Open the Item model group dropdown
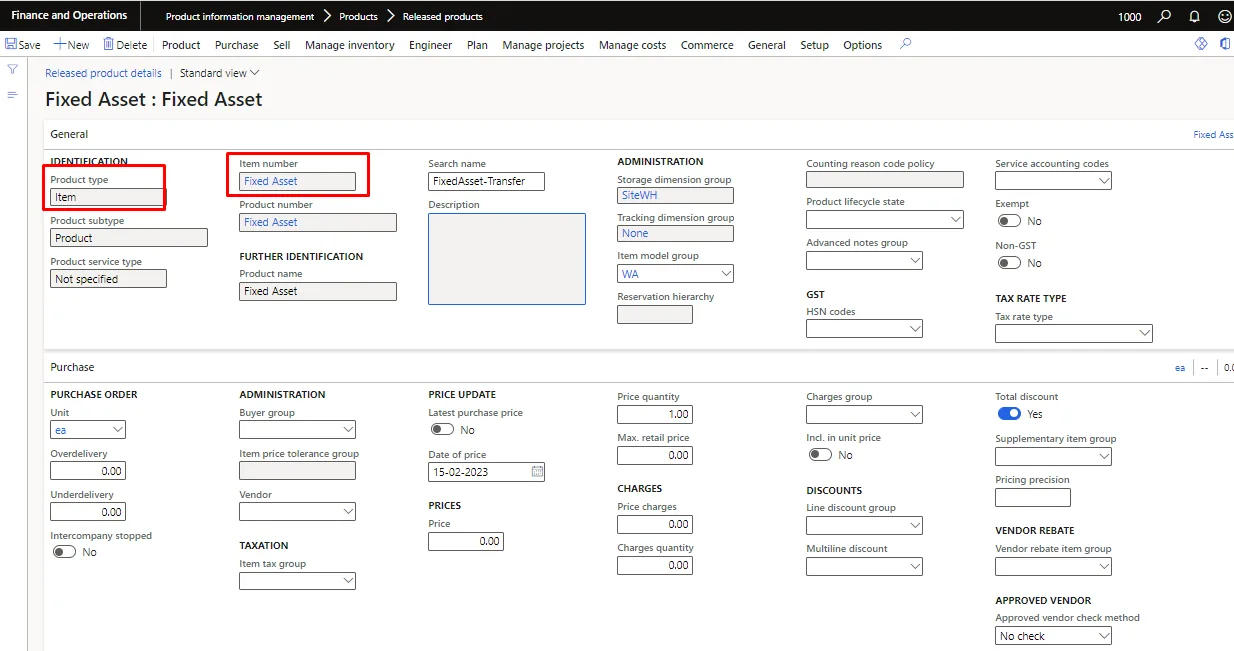Screen dimensions: 1234x651 click(x=726, y=274)
